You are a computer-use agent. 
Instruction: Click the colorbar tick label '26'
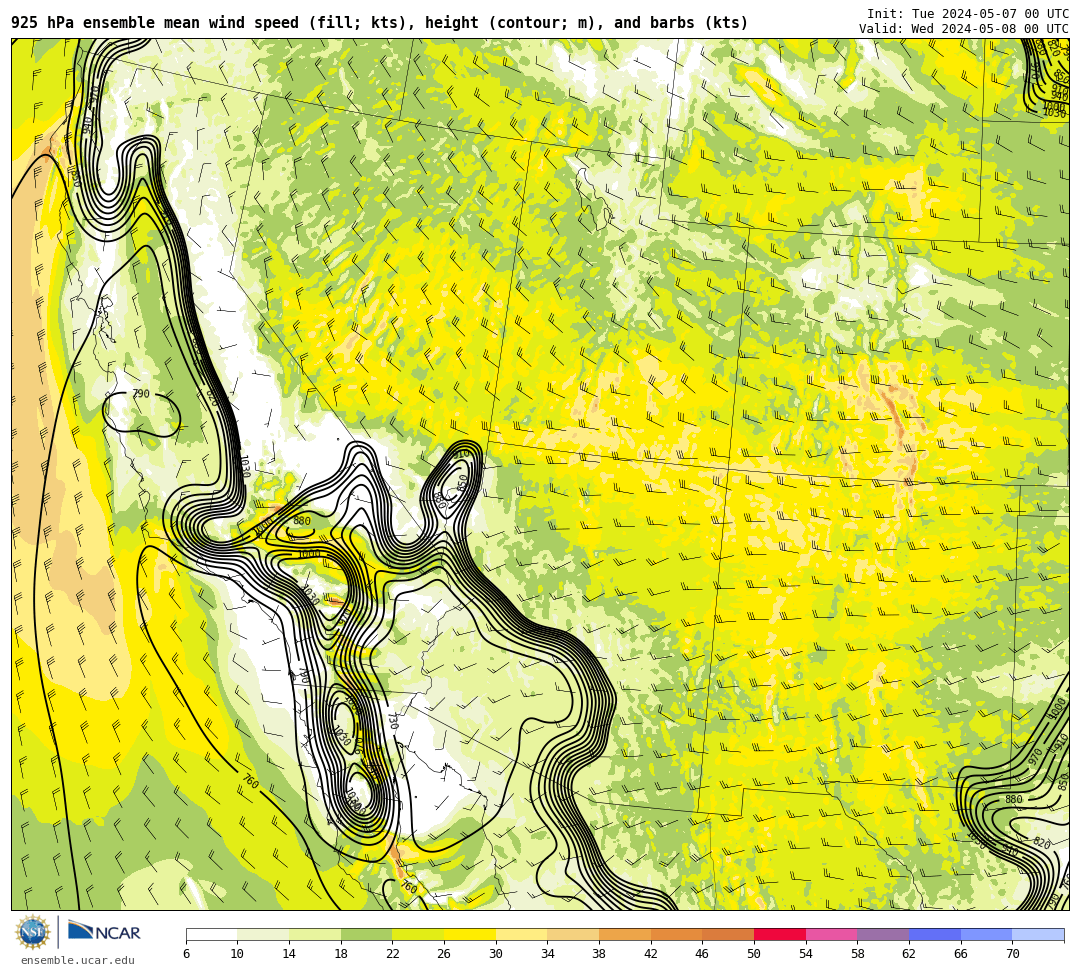pos(444,954)
